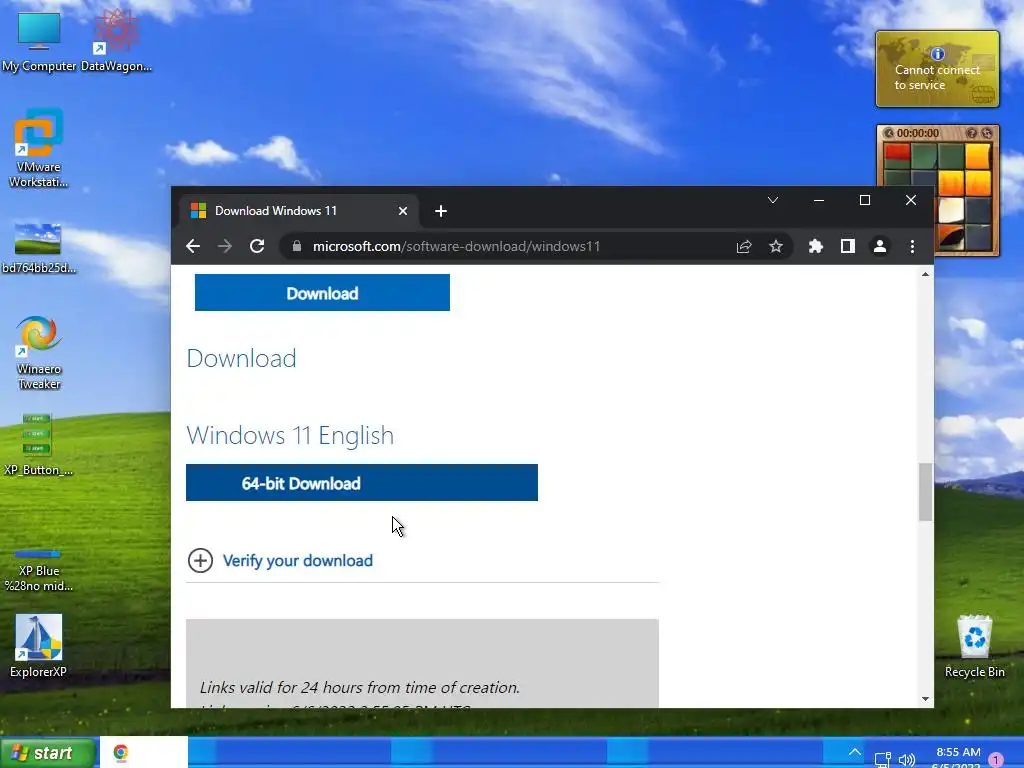Open a new Chrome tab

(x=441, y=211)
